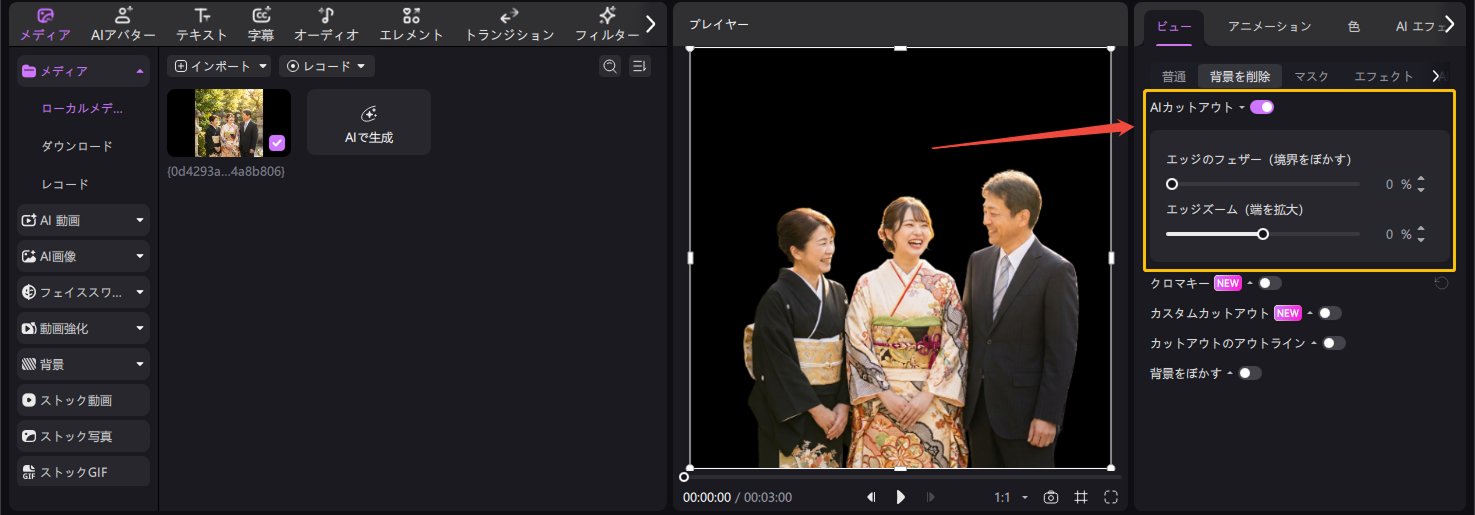Expand the クロマキー section arrow
1475x515 pixels.
coord(1250,283)
